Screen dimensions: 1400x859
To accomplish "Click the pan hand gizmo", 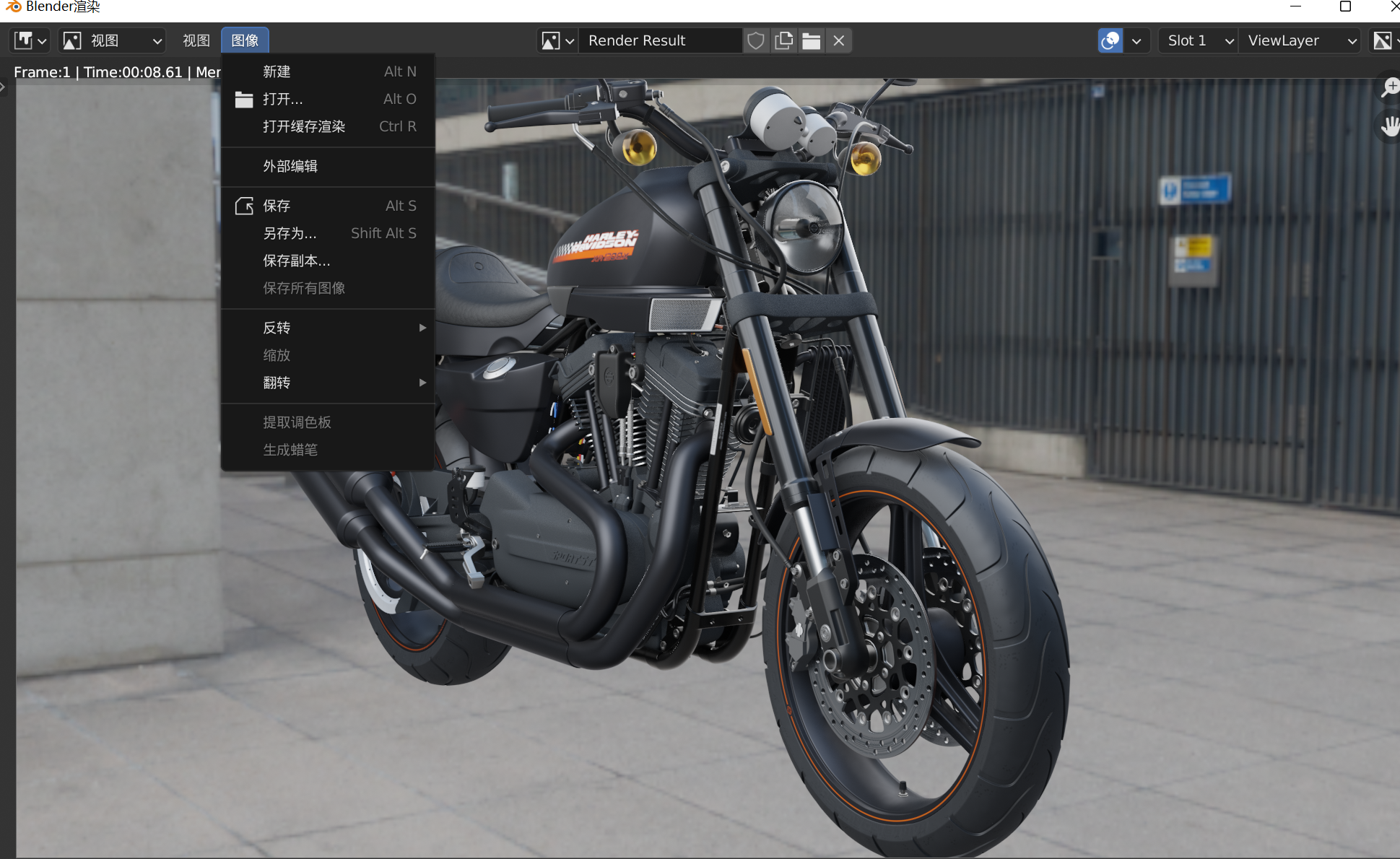I will [1389, 127].
